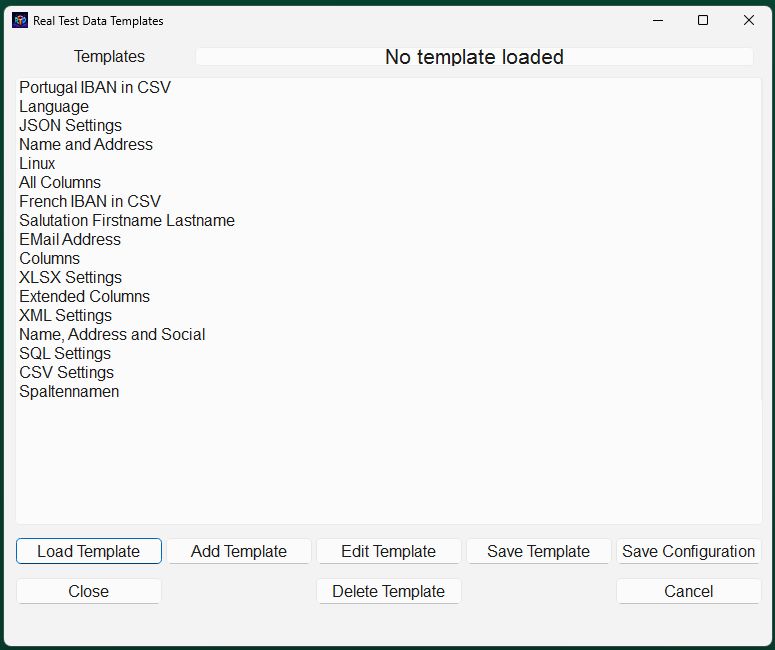Select the Language template entry

pyautogui.click(x=54, y=107)
